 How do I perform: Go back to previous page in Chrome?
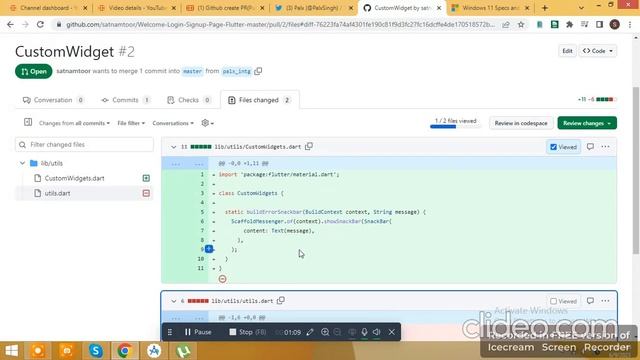pos(10,24)
